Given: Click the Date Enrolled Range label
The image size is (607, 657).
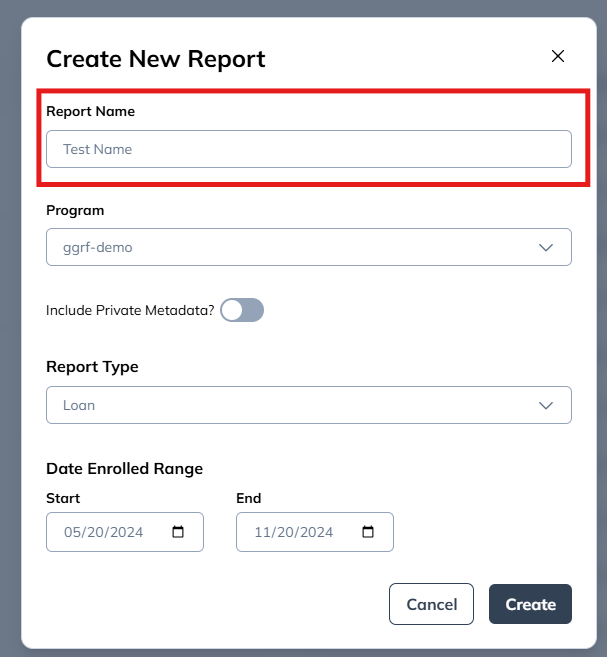Looking at the screenshot, I should click(x=124, y=469).
